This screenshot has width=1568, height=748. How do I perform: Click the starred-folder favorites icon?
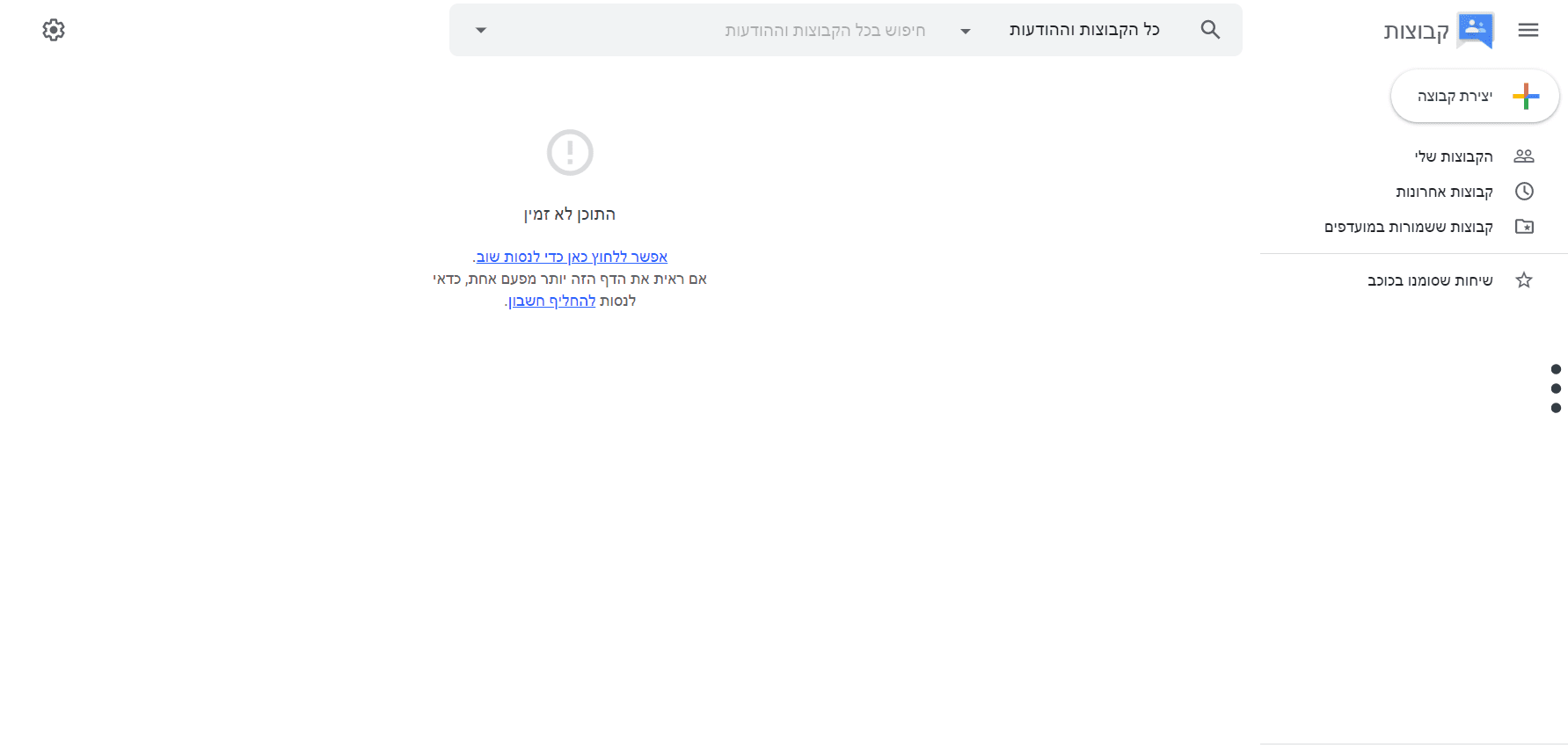coord(1523,227)
